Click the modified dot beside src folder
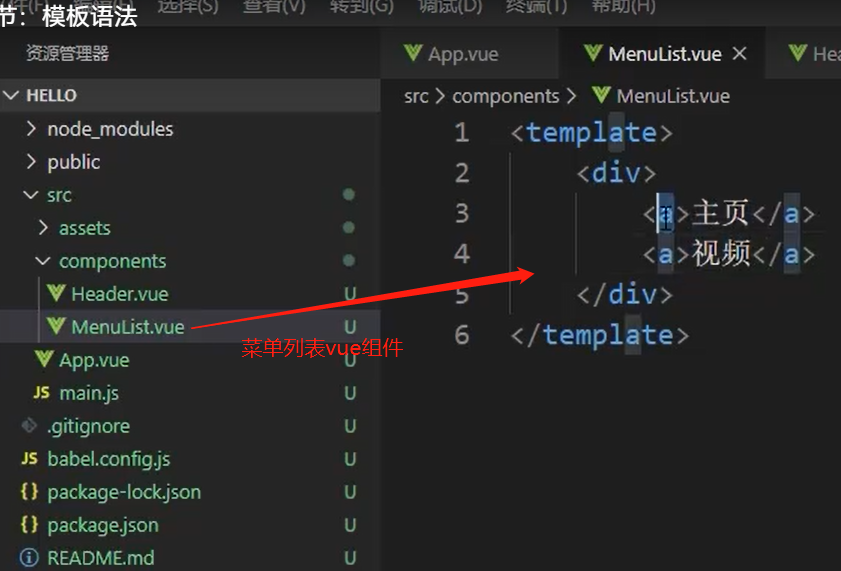This screenshot has width=841, height=571. tap(349, 195)
